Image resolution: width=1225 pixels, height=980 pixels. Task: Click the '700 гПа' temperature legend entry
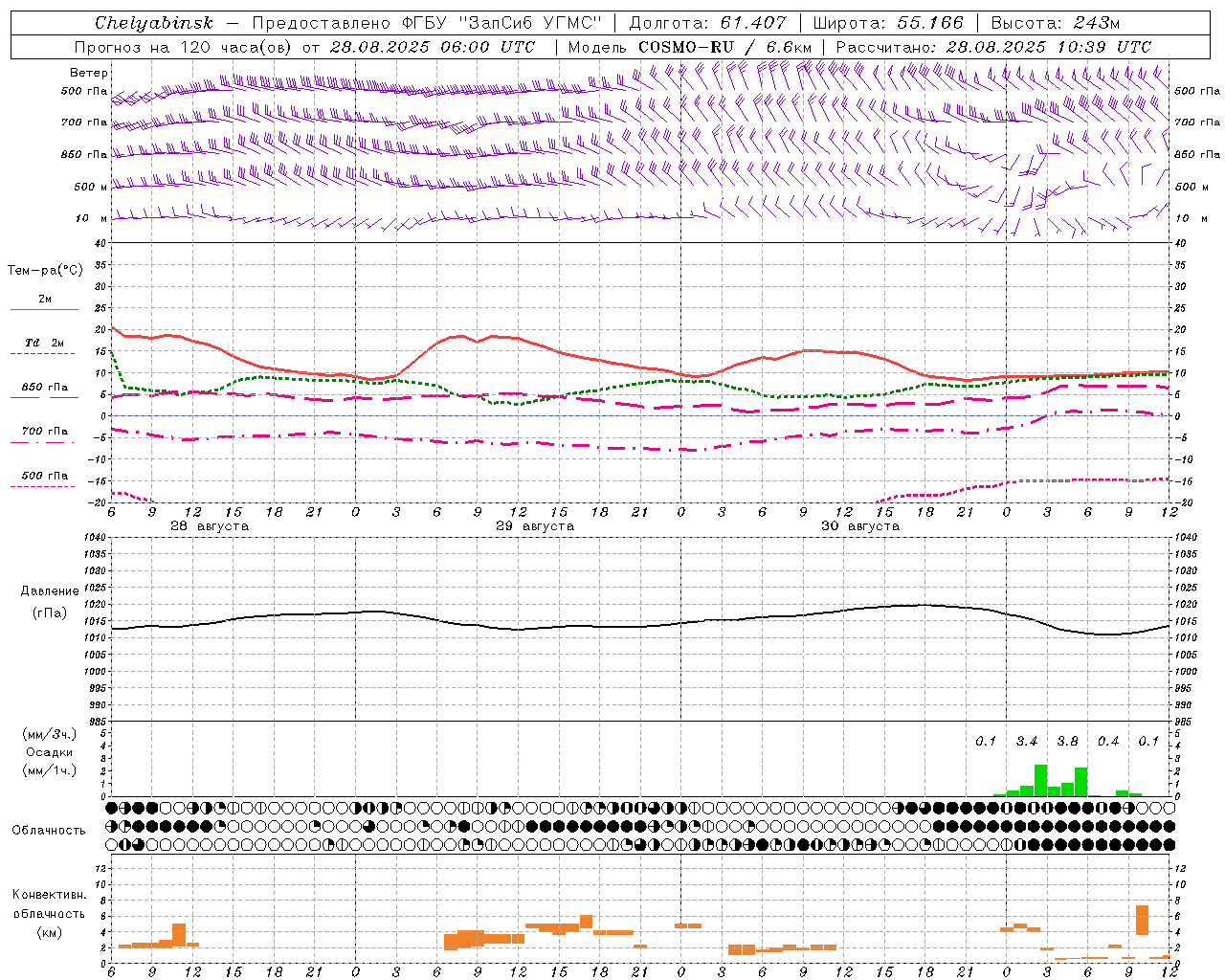tap(45, 431)
